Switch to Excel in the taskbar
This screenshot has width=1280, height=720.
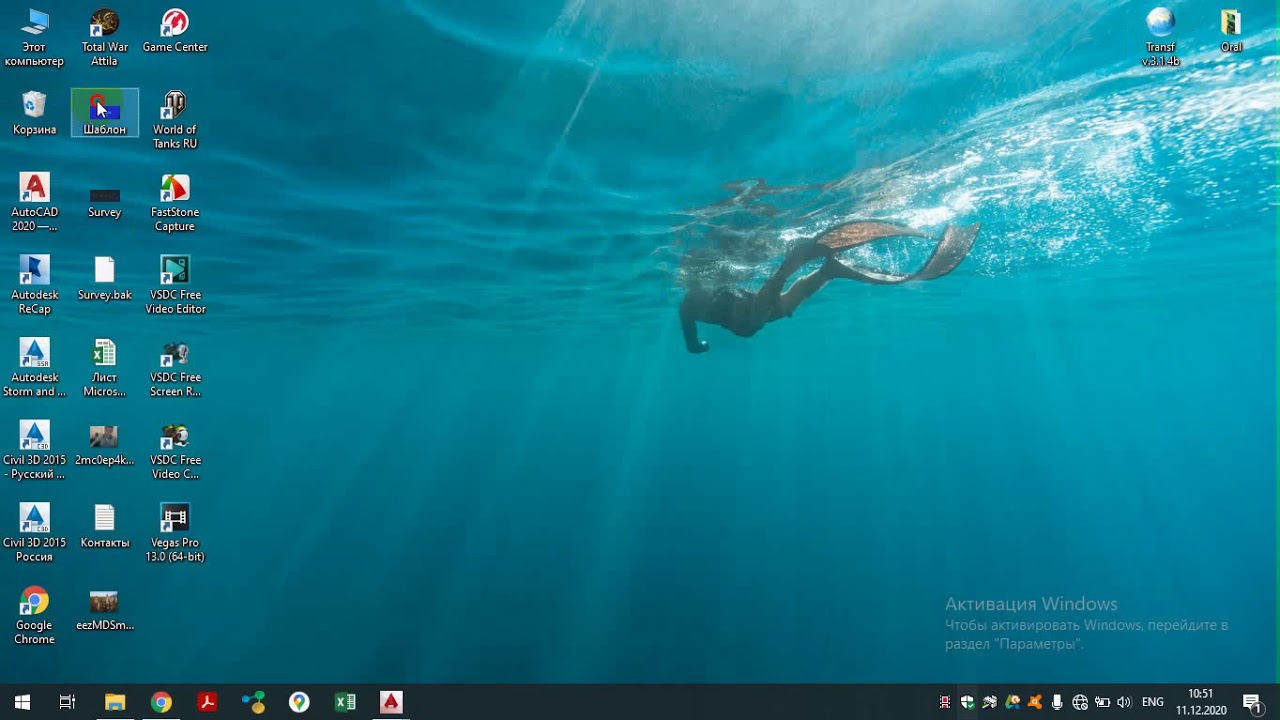345,702
